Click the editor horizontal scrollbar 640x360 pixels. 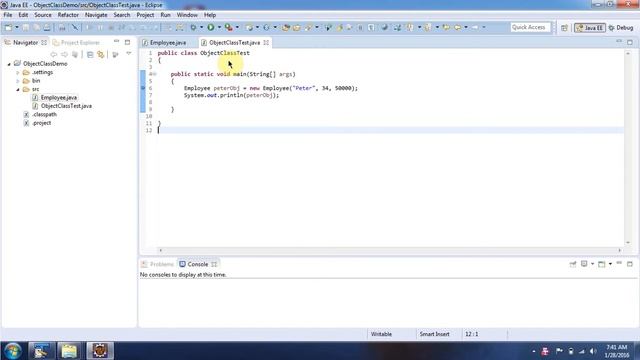[390, 250]
